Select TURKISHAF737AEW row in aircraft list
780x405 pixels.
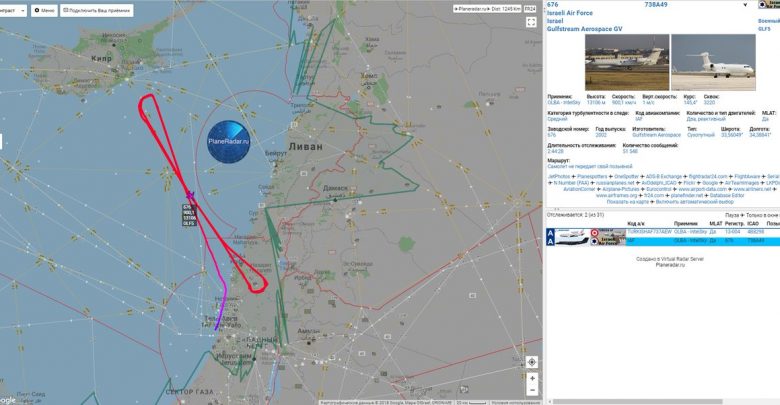coord(663,232)
